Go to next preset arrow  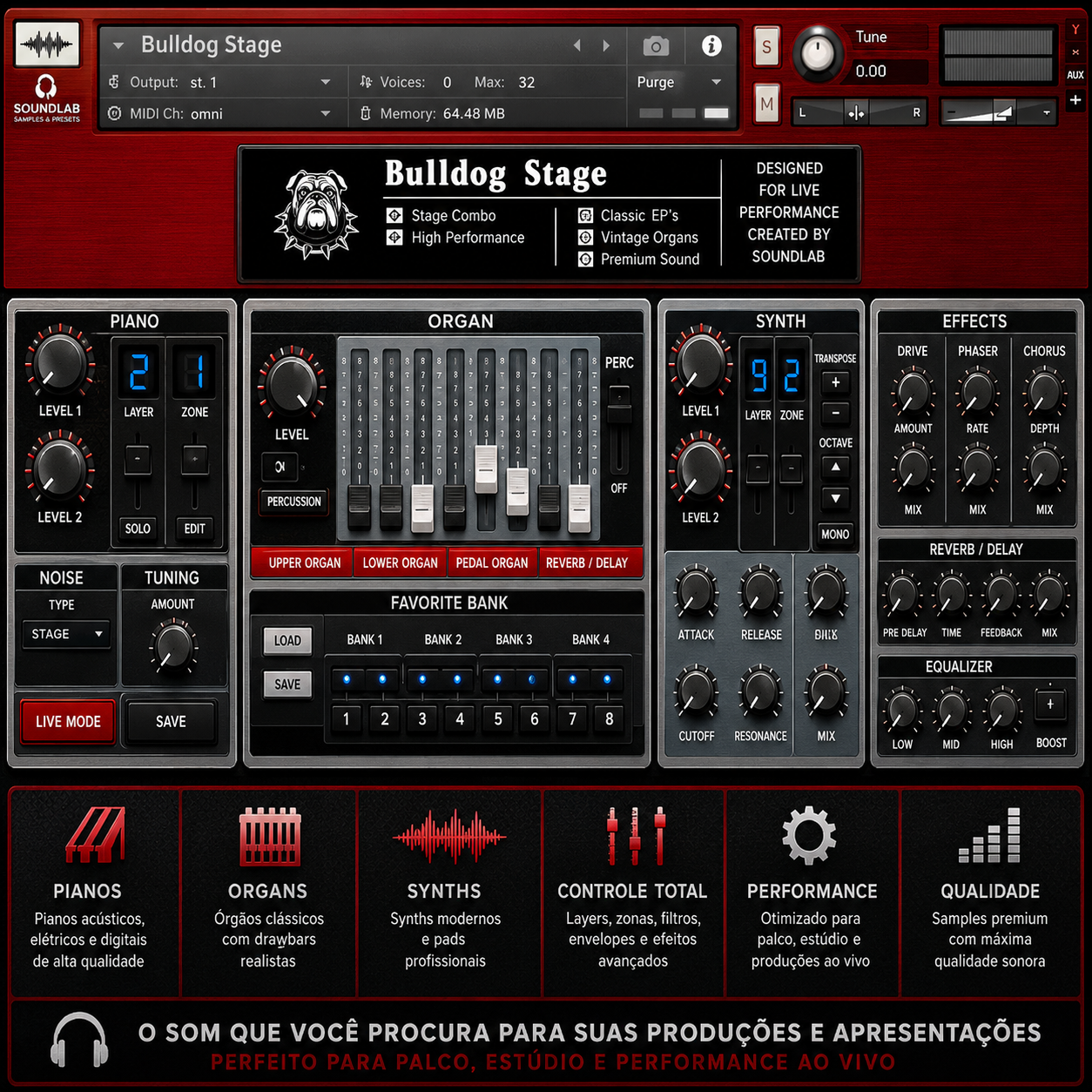pos(606,45)
